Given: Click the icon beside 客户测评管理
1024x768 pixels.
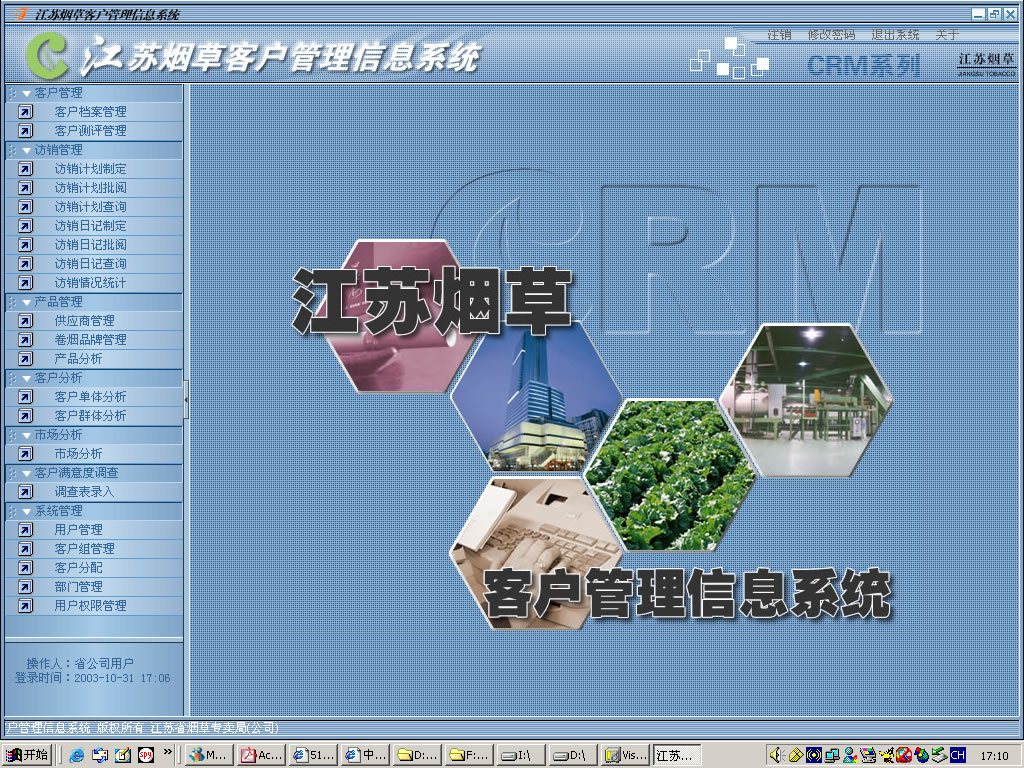Looking at the screenshot, I should click(25, 131).
